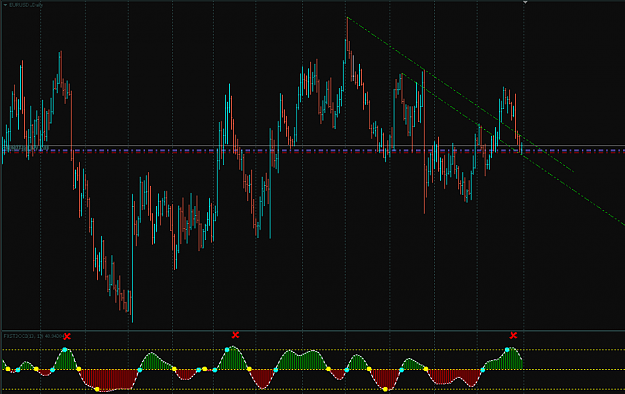The height and width of the screenshot is (394, 625).
Task: Select the upper green dashed trendline
Action: [460, 95]
